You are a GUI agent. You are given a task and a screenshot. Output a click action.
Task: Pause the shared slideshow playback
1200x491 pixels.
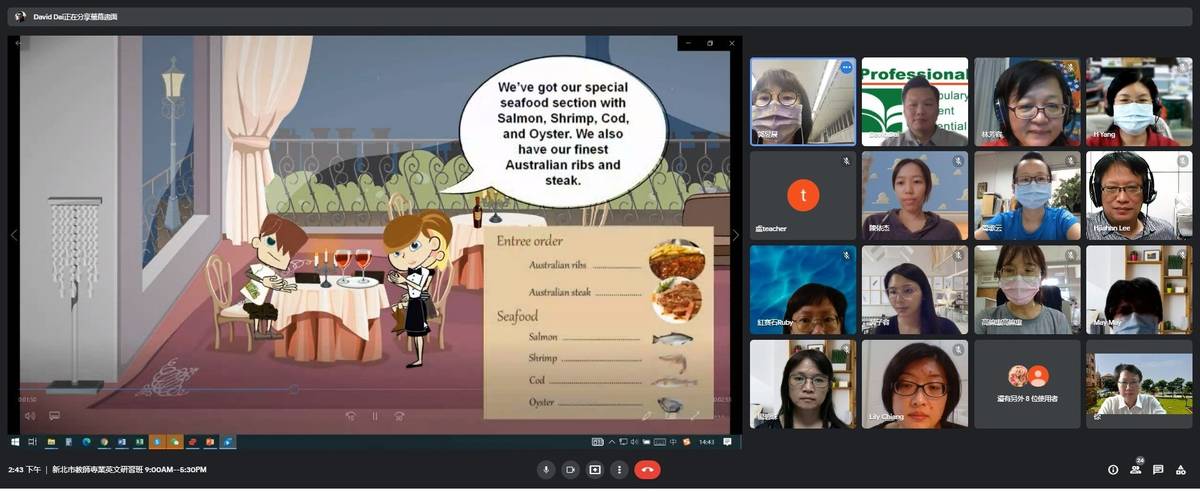coord(375,416)
